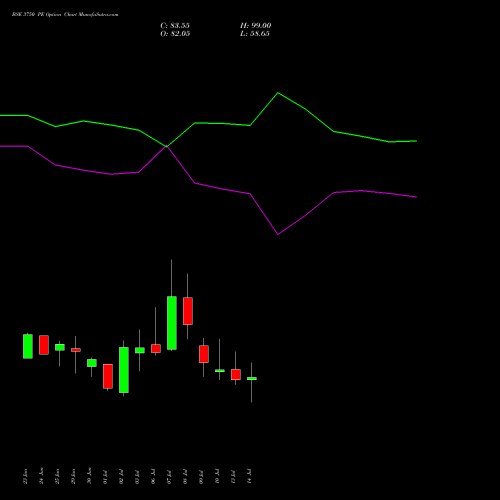Click where green and purple lines cross
This screenshot has height=500, width=500.
click(x=166, y=146)
